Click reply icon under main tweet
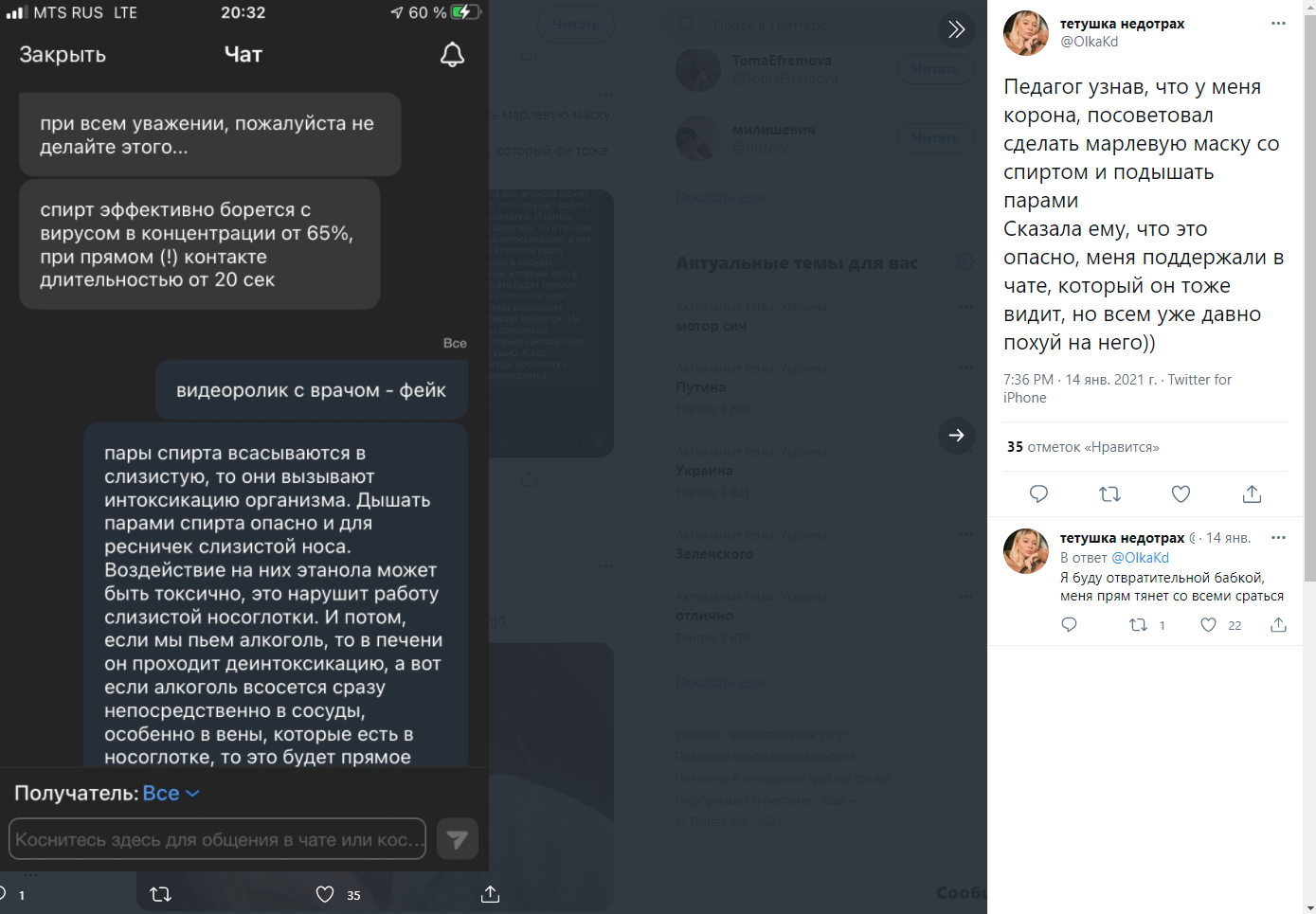This screenshot has width=1316, height=914. coord(1038,493)
